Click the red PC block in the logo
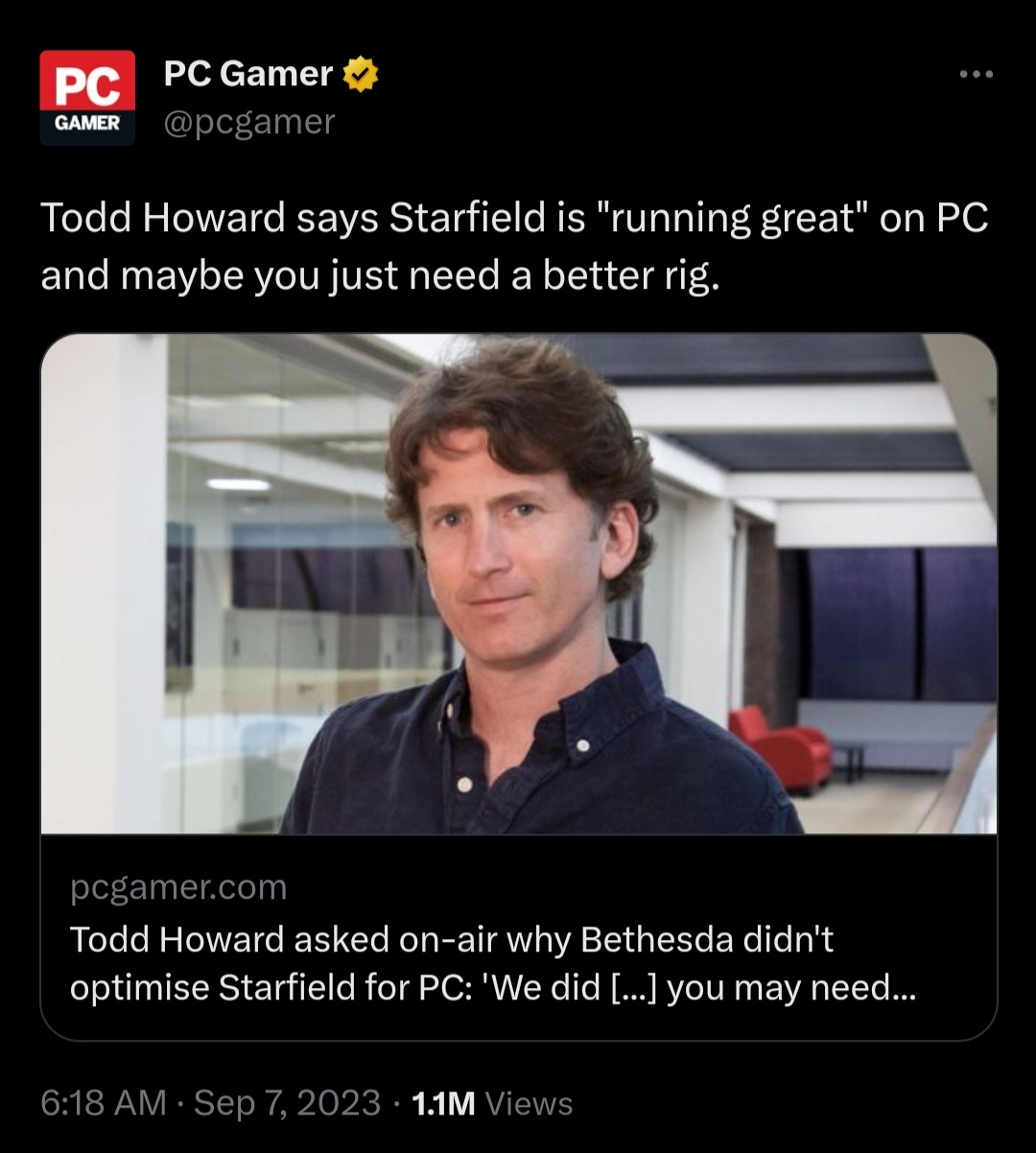 click(87, 82)
